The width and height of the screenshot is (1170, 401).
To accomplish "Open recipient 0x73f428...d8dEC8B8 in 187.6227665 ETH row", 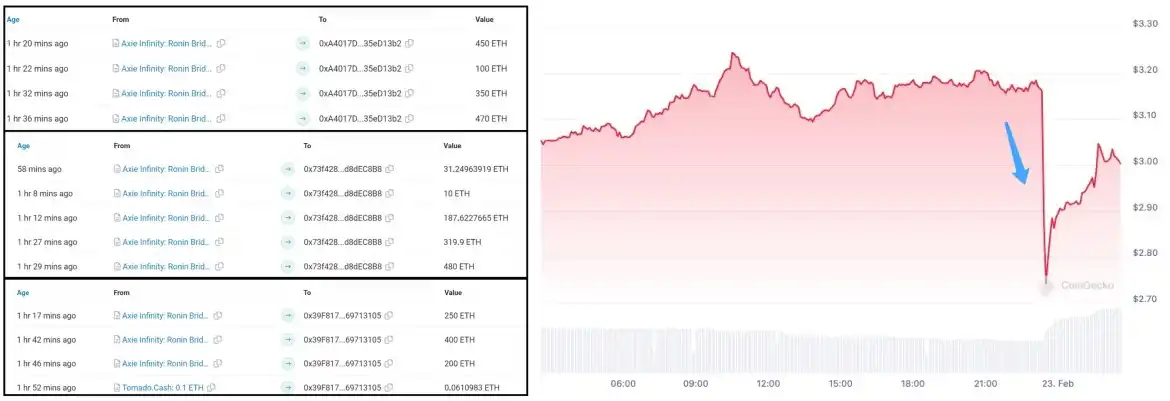I will click(343, 217).
